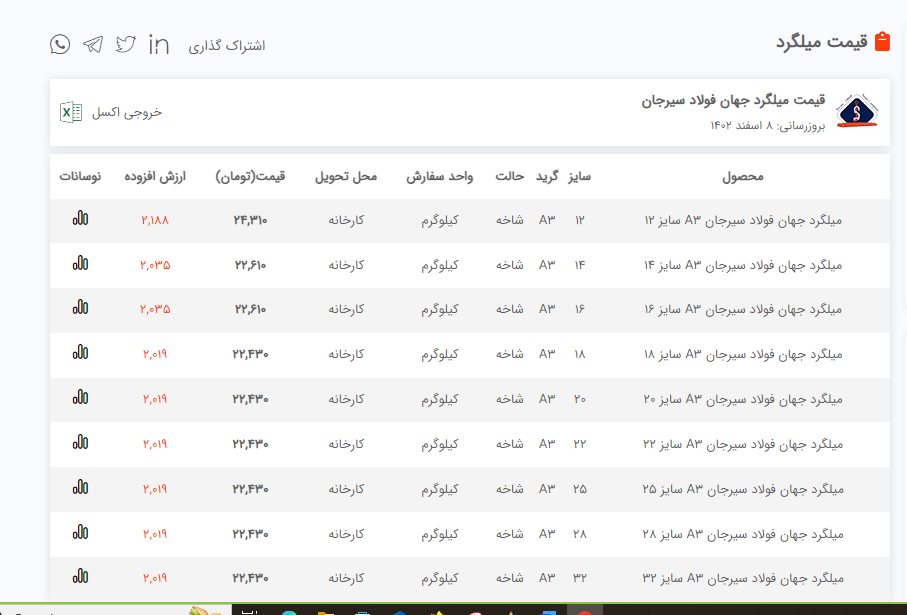
Task: Open the price chart for size 14 rebar
Action: point(80,263)
